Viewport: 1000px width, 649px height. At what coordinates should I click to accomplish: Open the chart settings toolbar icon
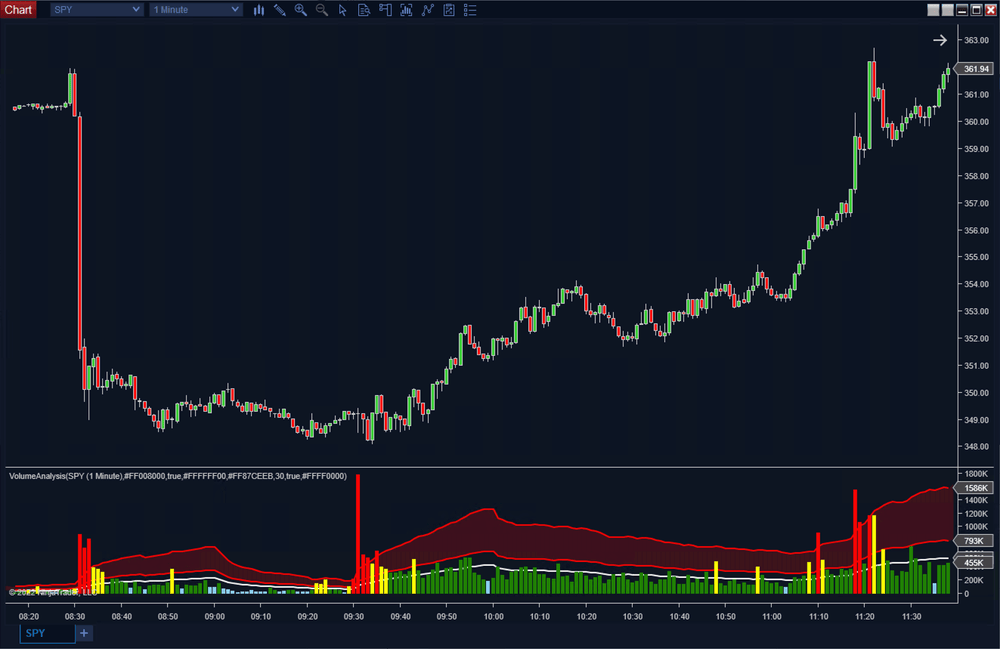(448, 10)
